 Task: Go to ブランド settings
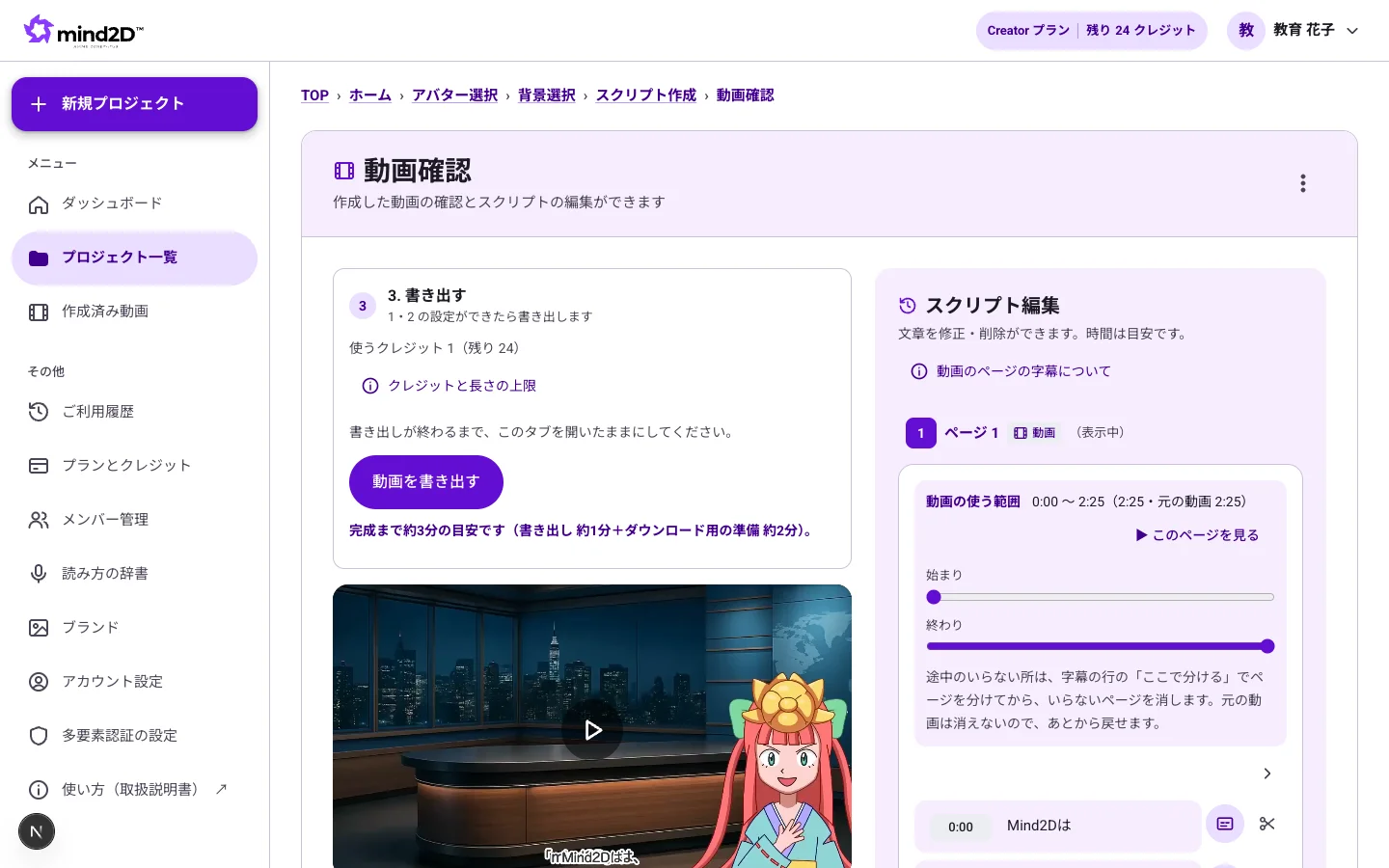coord(134,628)
